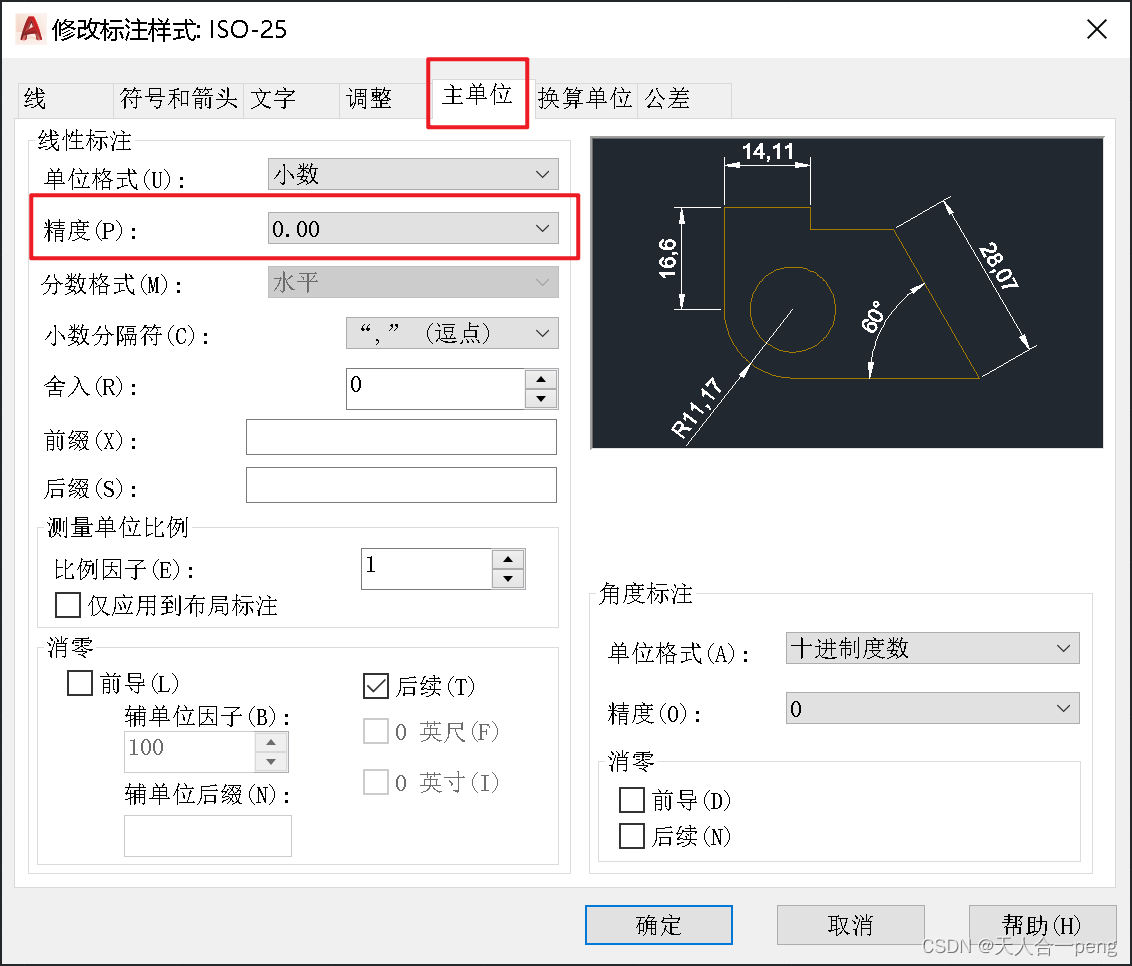Close the 修改标注样式 dialog
1132x966 pixels.
click(1097, 29)
